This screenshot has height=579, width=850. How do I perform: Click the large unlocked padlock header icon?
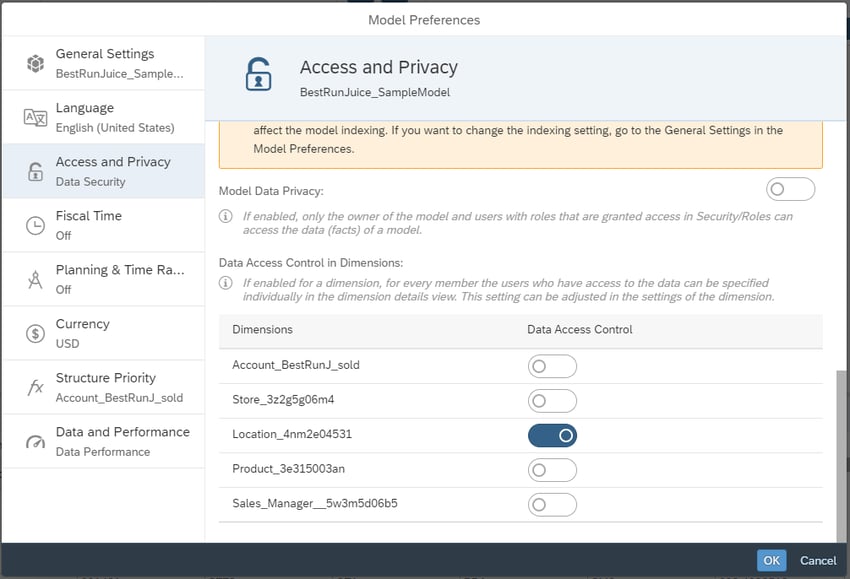pos(258,74)
